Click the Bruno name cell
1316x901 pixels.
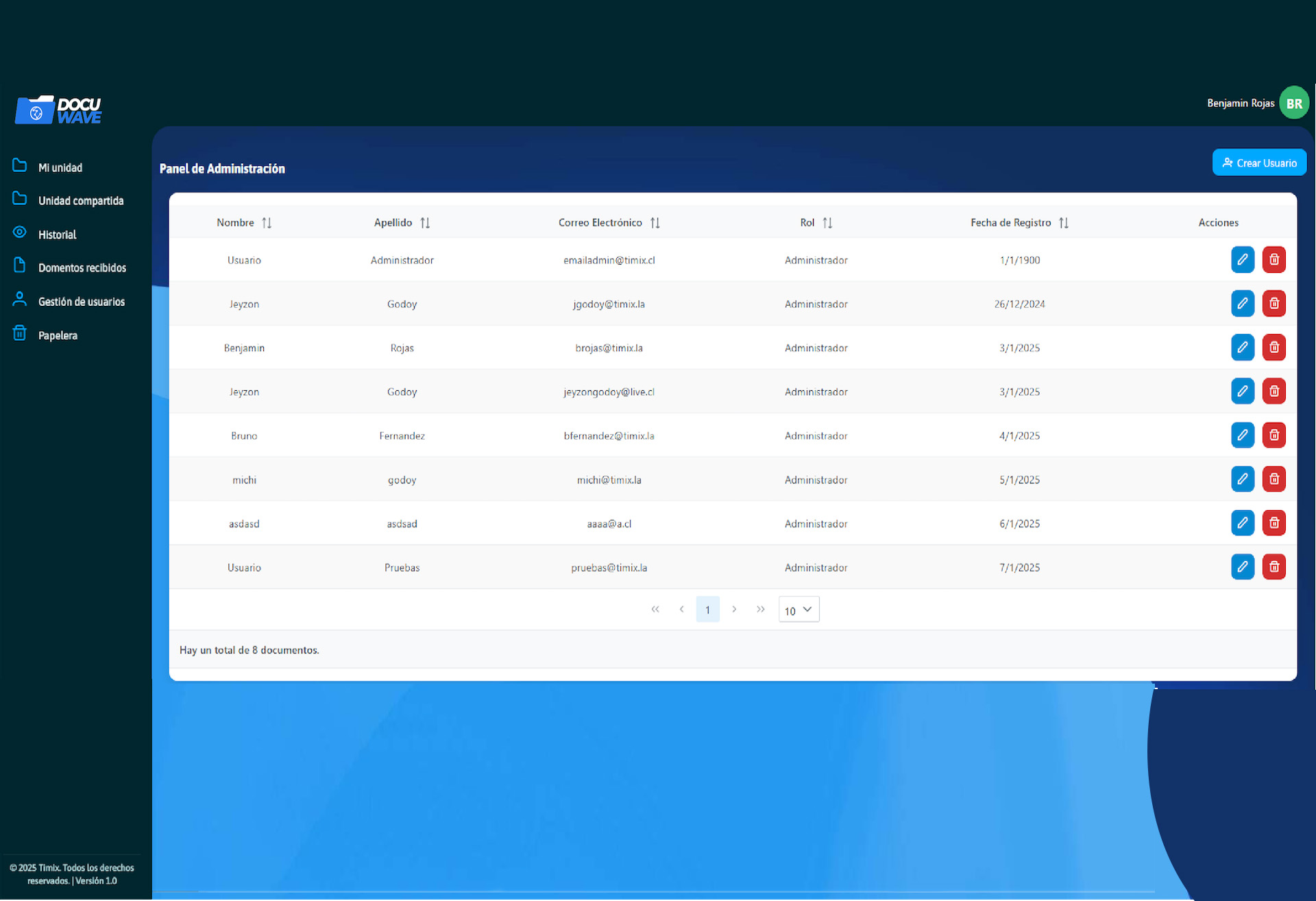coord(244,436)
